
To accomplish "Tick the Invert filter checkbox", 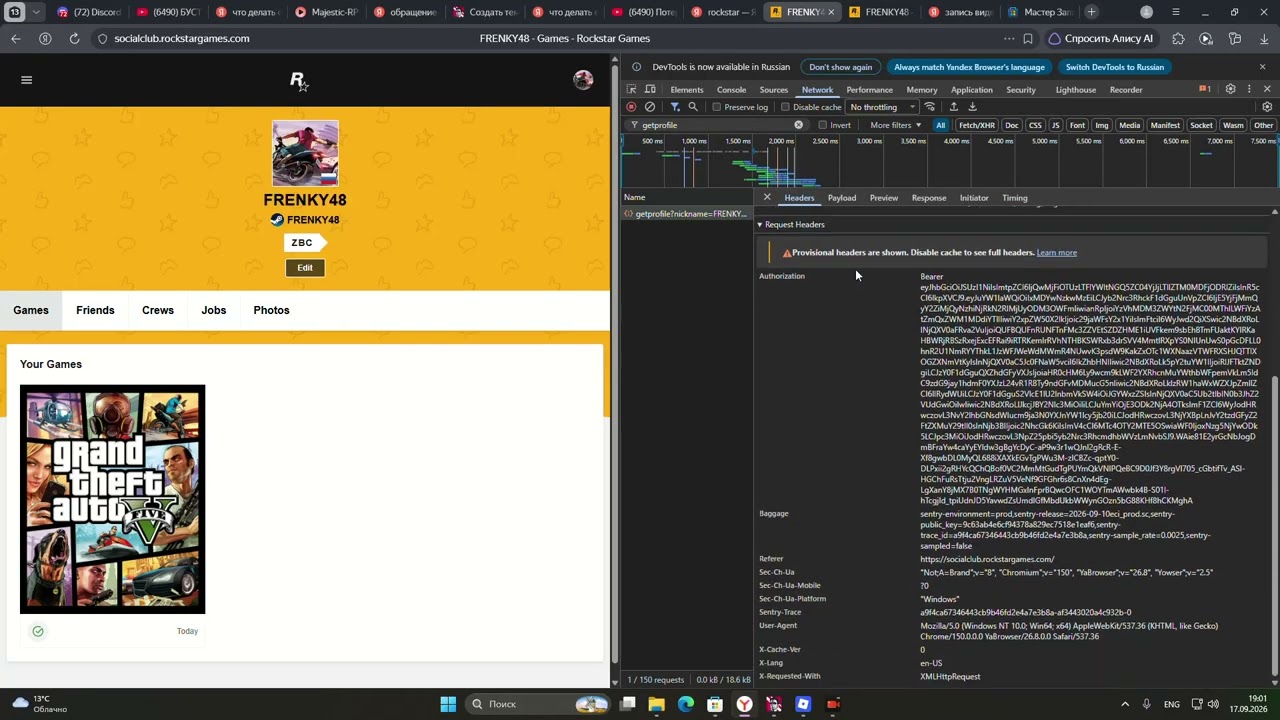I will [823, 125].
